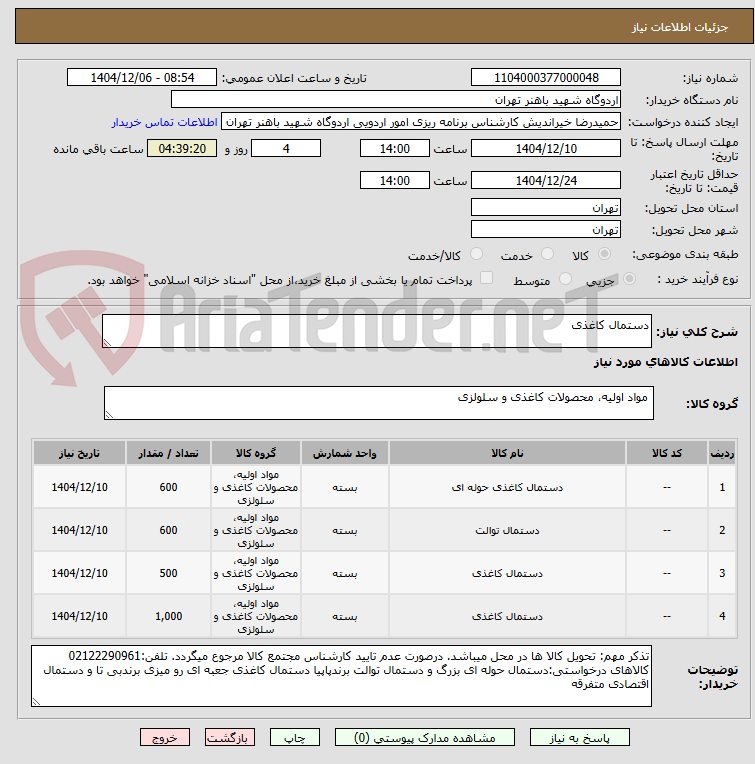Select دستمال کاغذی name in row 4

(507, 616)
